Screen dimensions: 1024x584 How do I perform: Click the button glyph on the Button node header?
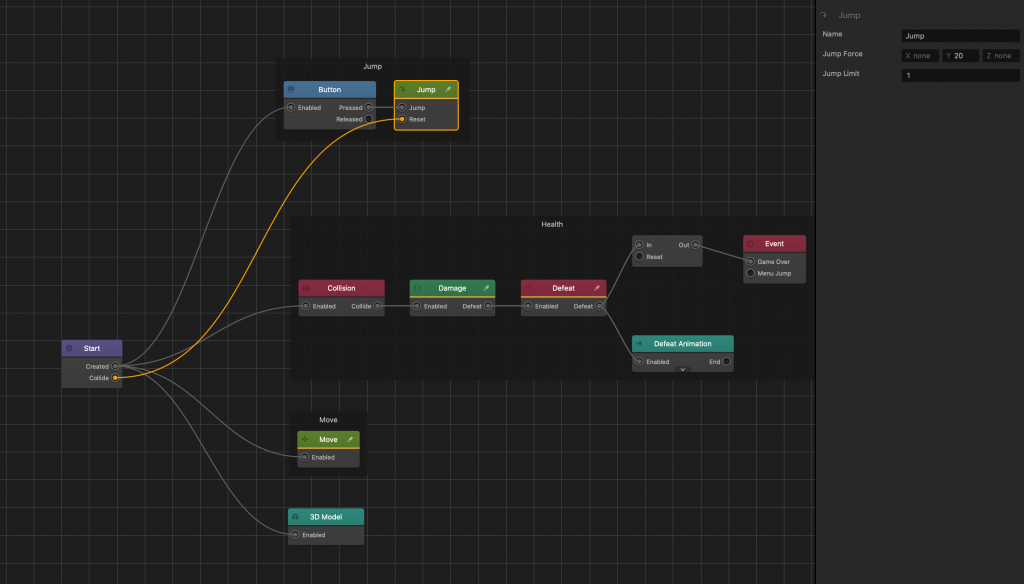(291, 89)
